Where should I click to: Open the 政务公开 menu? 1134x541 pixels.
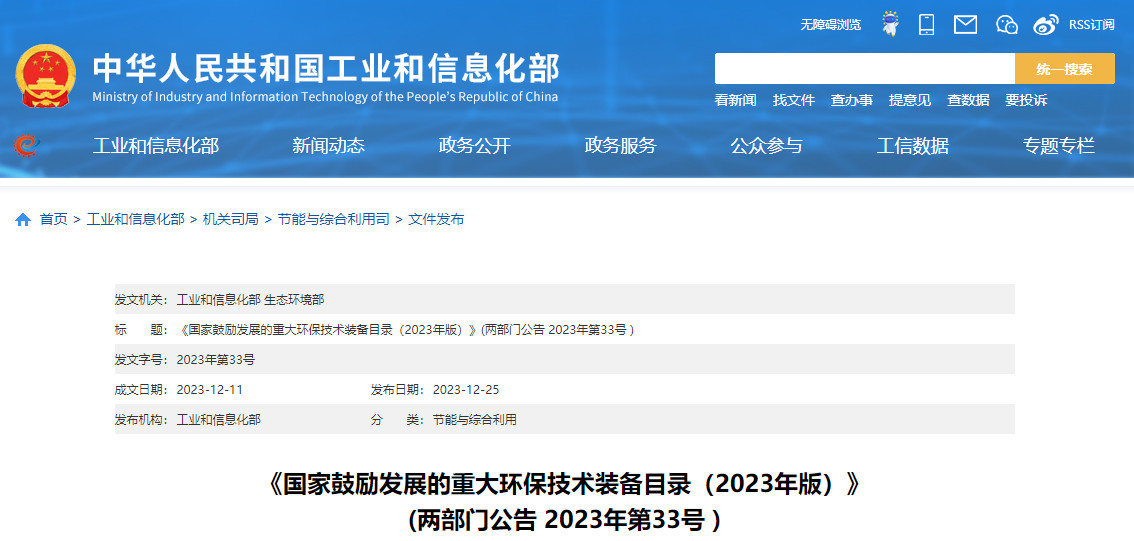474,146
